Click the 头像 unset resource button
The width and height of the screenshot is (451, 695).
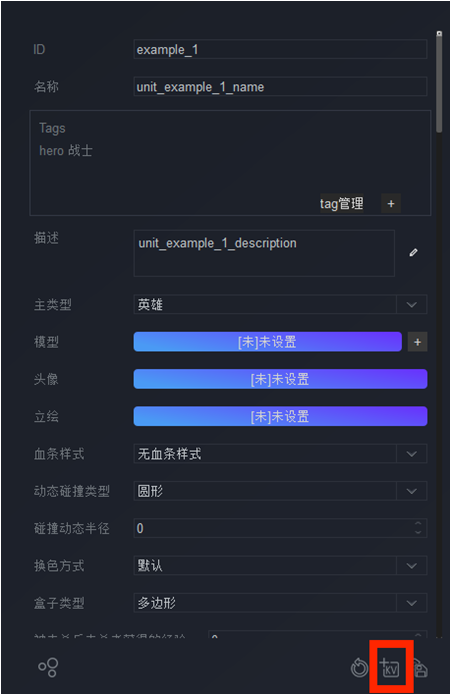point(280,379)
